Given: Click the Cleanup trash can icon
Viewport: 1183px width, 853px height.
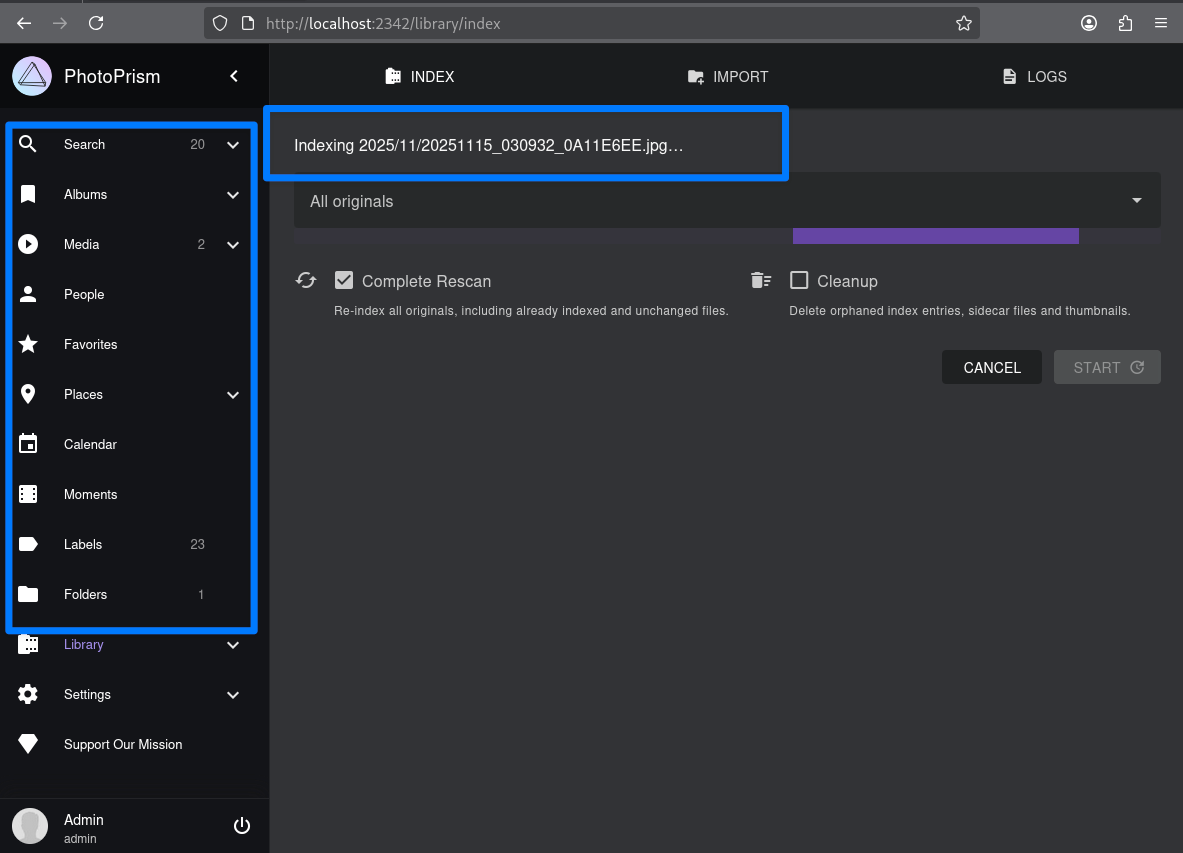Looking at the screenshot, I should [760, 280].
